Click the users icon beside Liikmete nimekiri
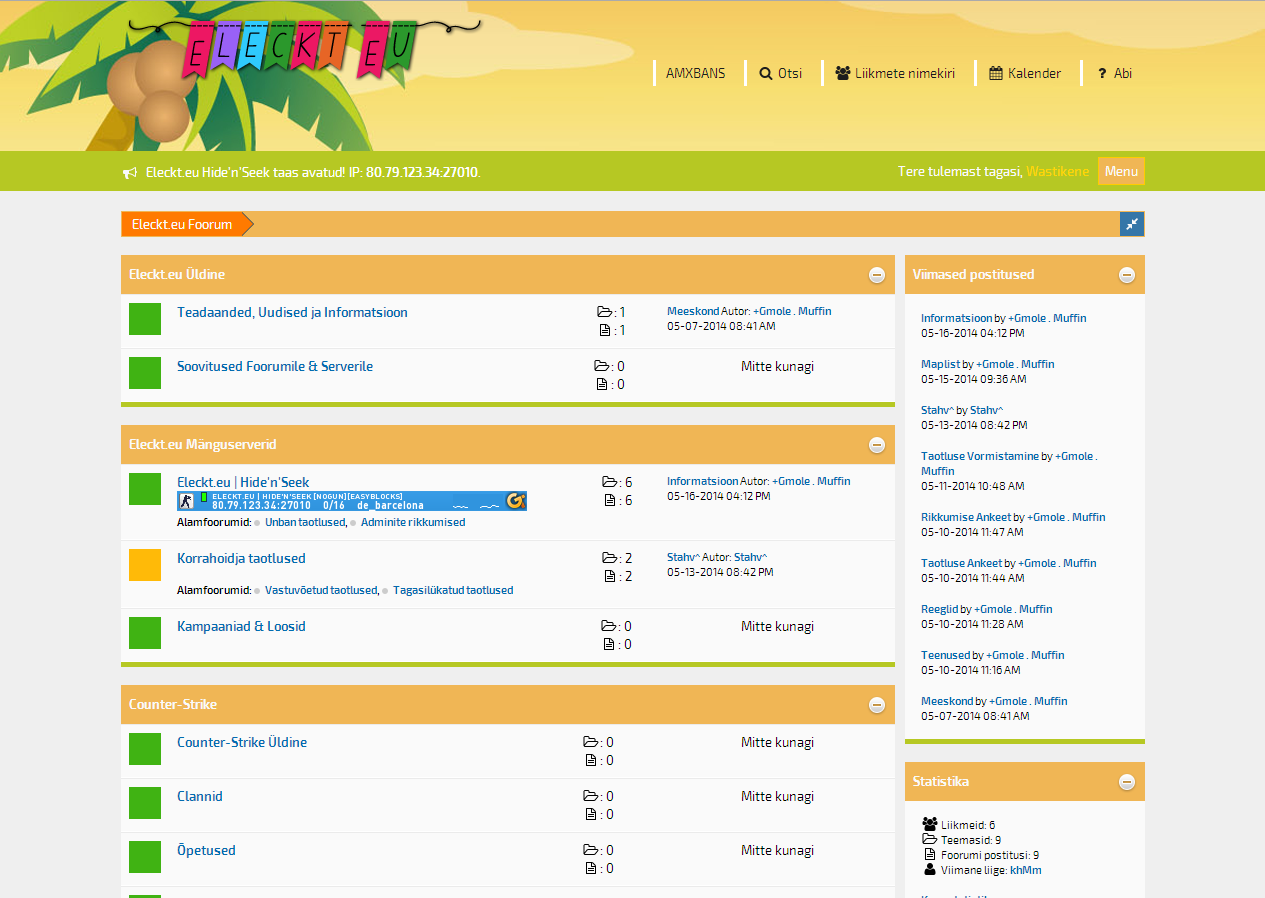This screenshot has height=898, width=1265. pyautogui.click(x=843, y=73)
